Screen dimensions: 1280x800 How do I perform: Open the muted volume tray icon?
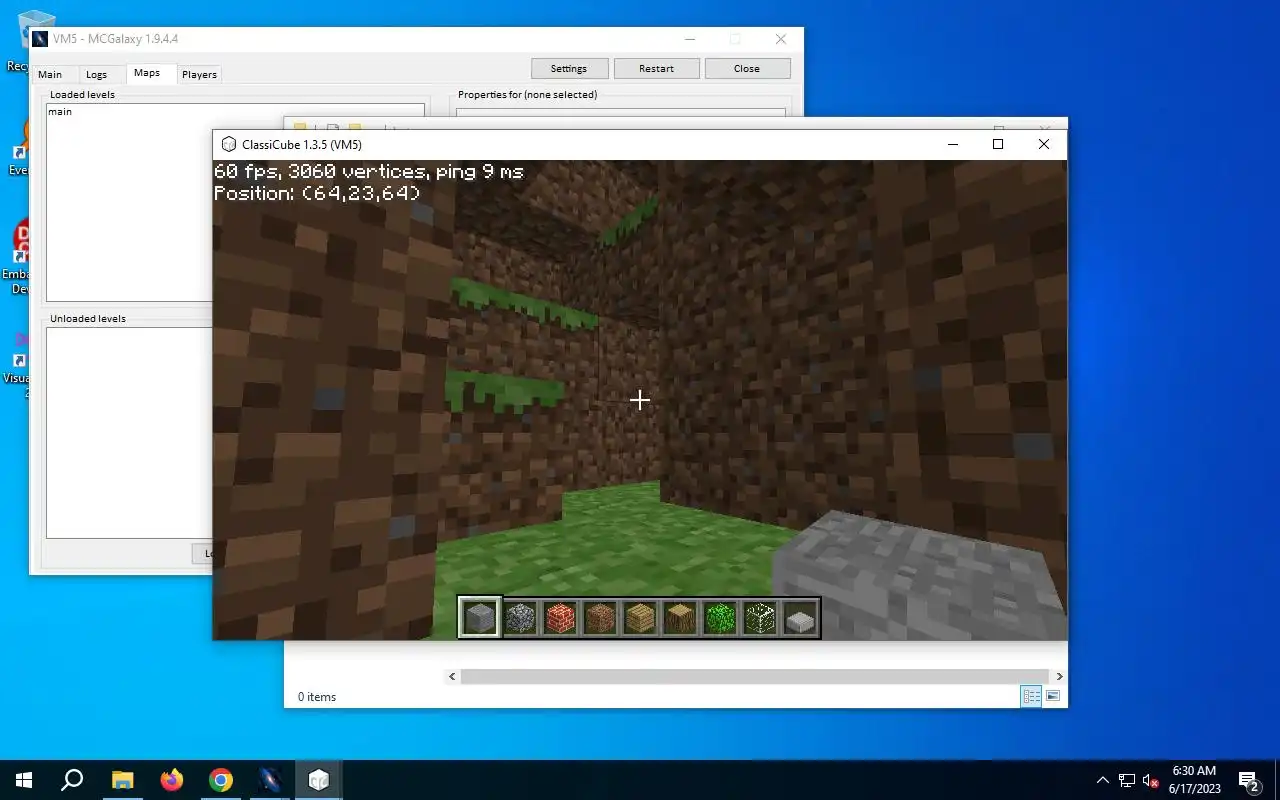(x=1151, y=780)
